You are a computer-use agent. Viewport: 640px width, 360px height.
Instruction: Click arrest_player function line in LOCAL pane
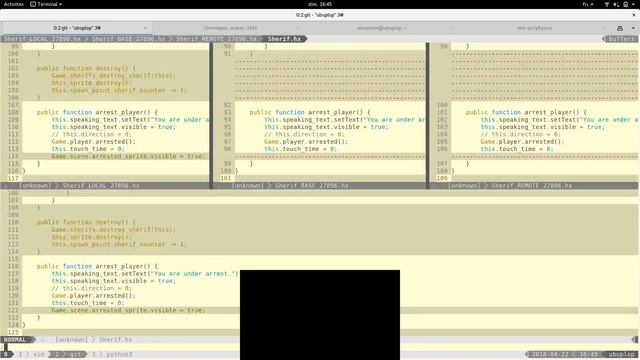pos(97,112)
